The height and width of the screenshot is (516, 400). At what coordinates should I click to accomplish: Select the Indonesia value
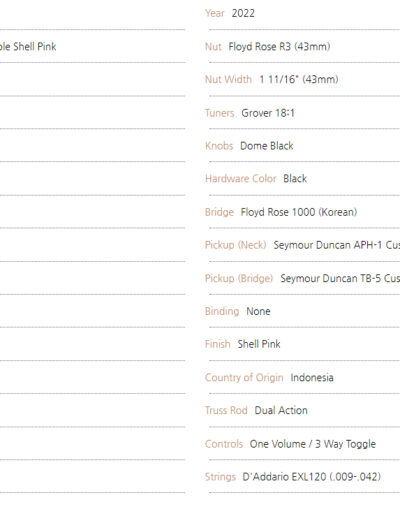(x=312, y=378)
